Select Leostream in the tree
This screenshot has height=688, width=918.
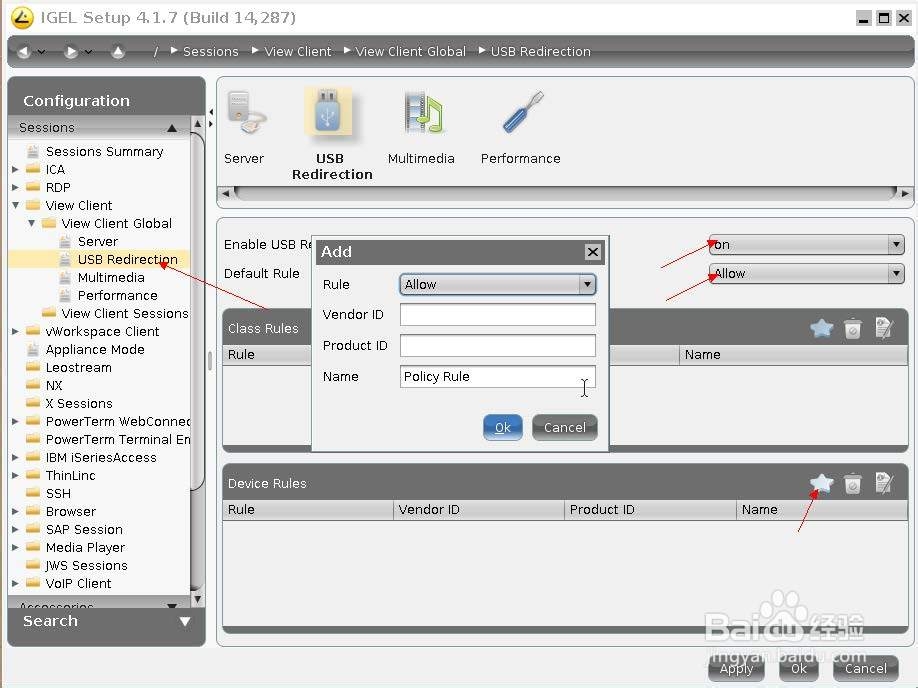[x=78, y=368]
